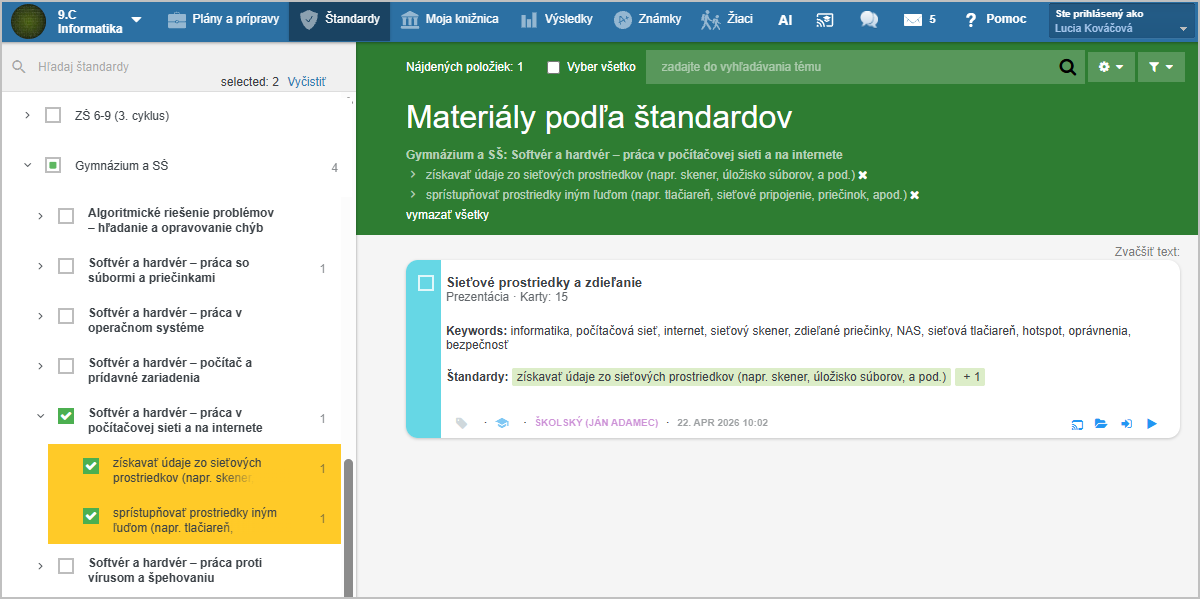Open the filter funnel dropdown
This screenshot has width=1200, height=599.
click(1160, 67)
